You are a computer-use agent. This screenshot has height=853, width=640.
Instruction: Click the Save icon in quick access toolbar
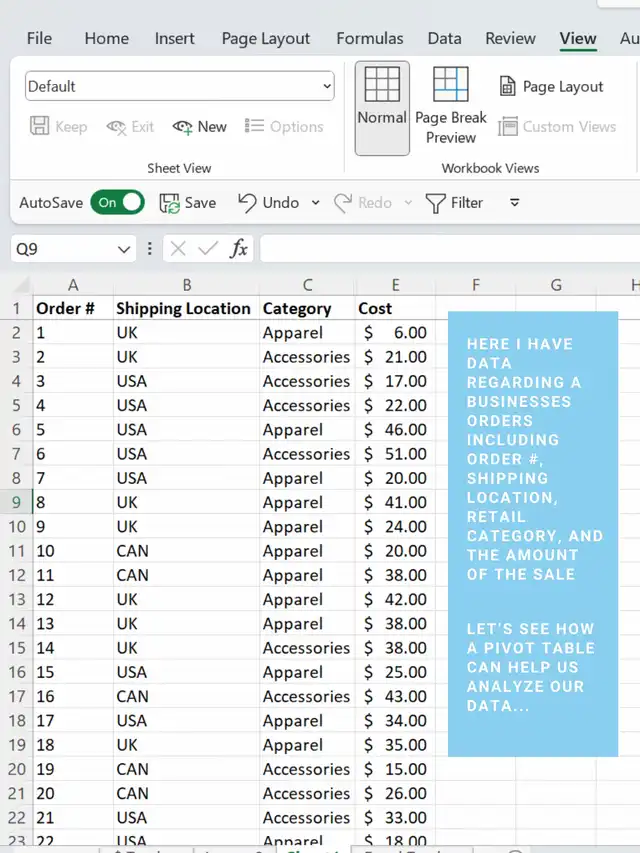point(170,203)
